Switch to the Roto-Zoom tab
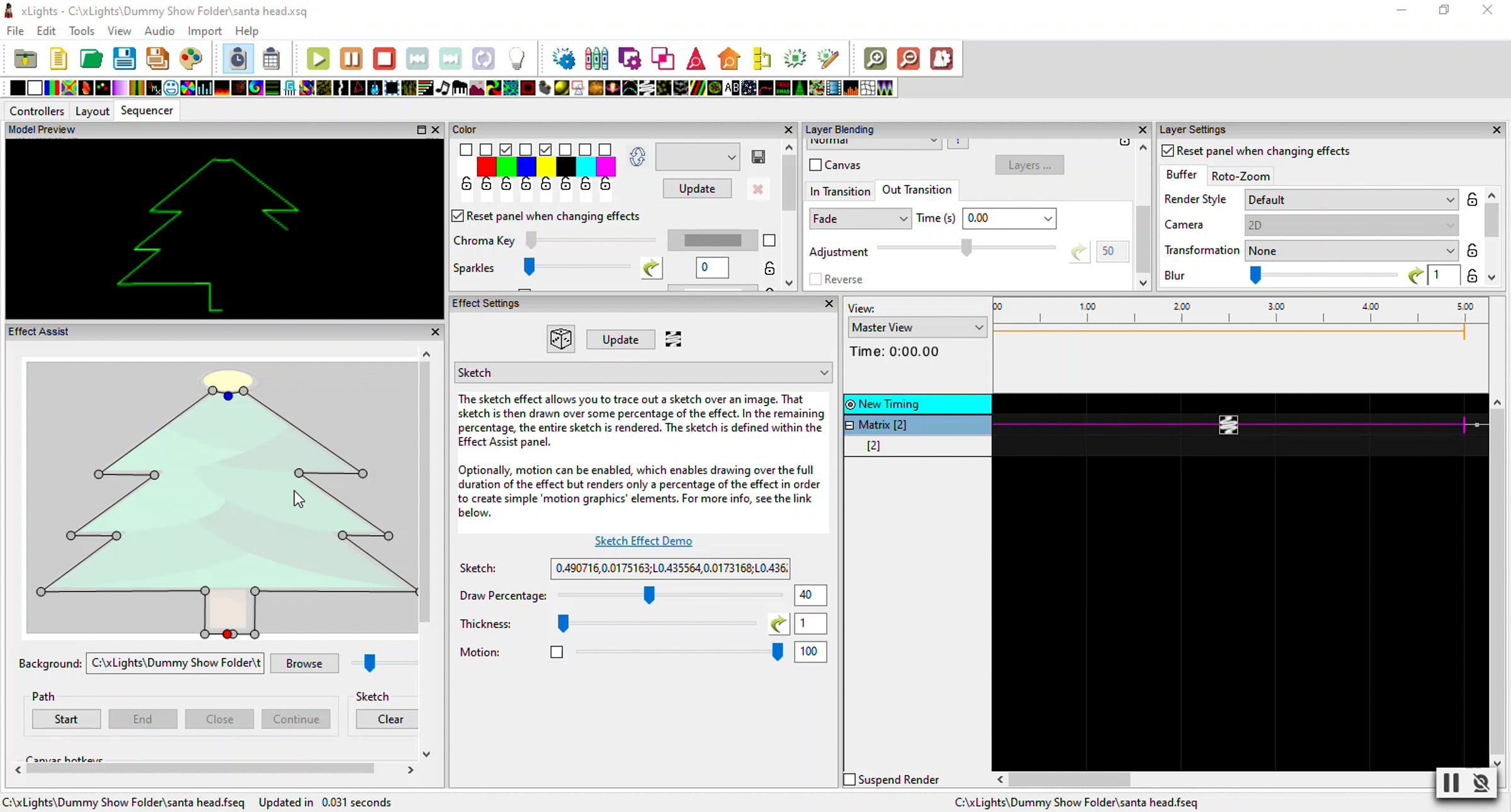Viewport: 1511px width, 812px height. point(1240,176)
